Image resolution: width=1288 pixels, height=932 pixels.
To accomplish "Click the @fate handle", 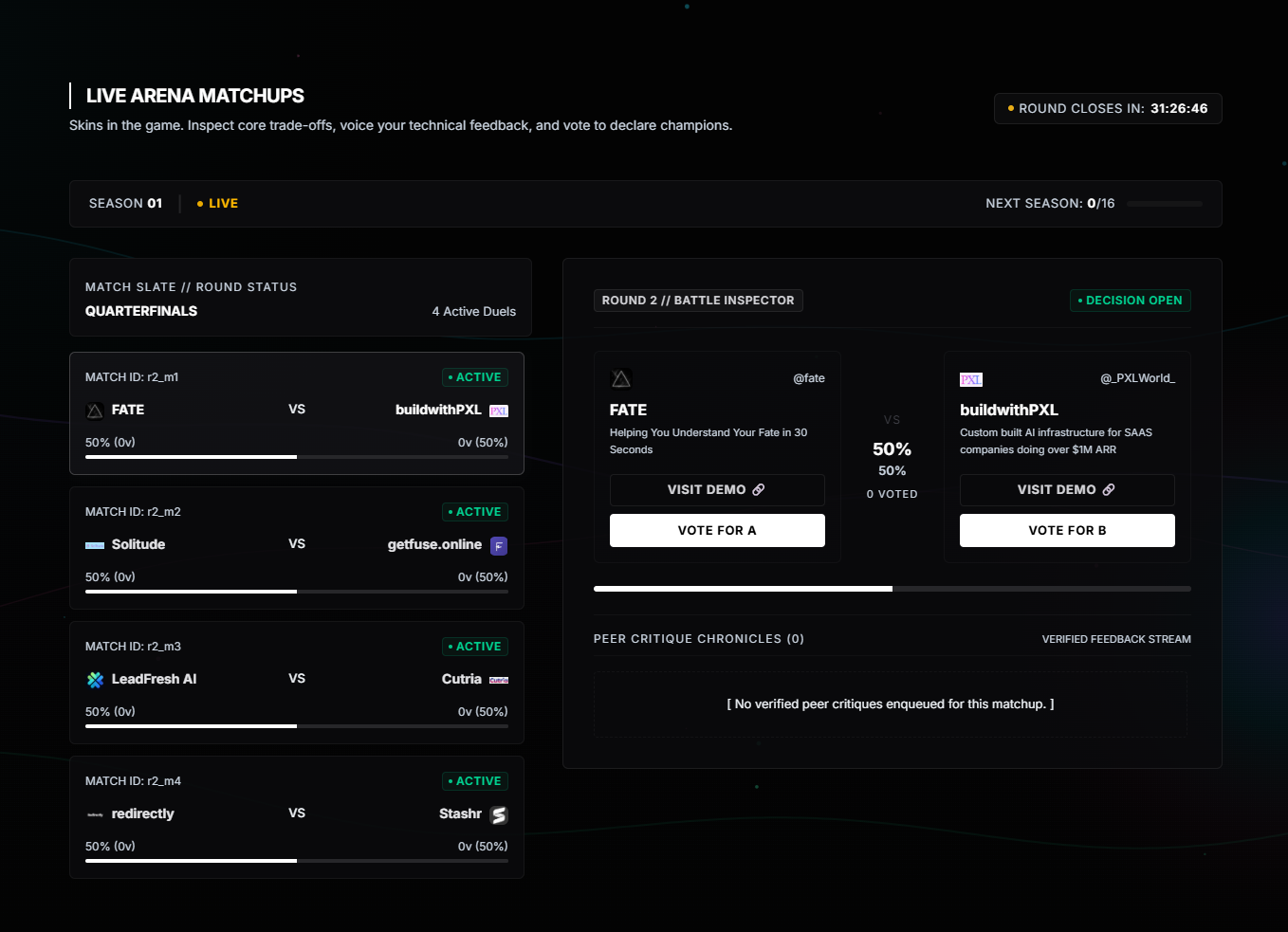I will click(x=809, y=378).
